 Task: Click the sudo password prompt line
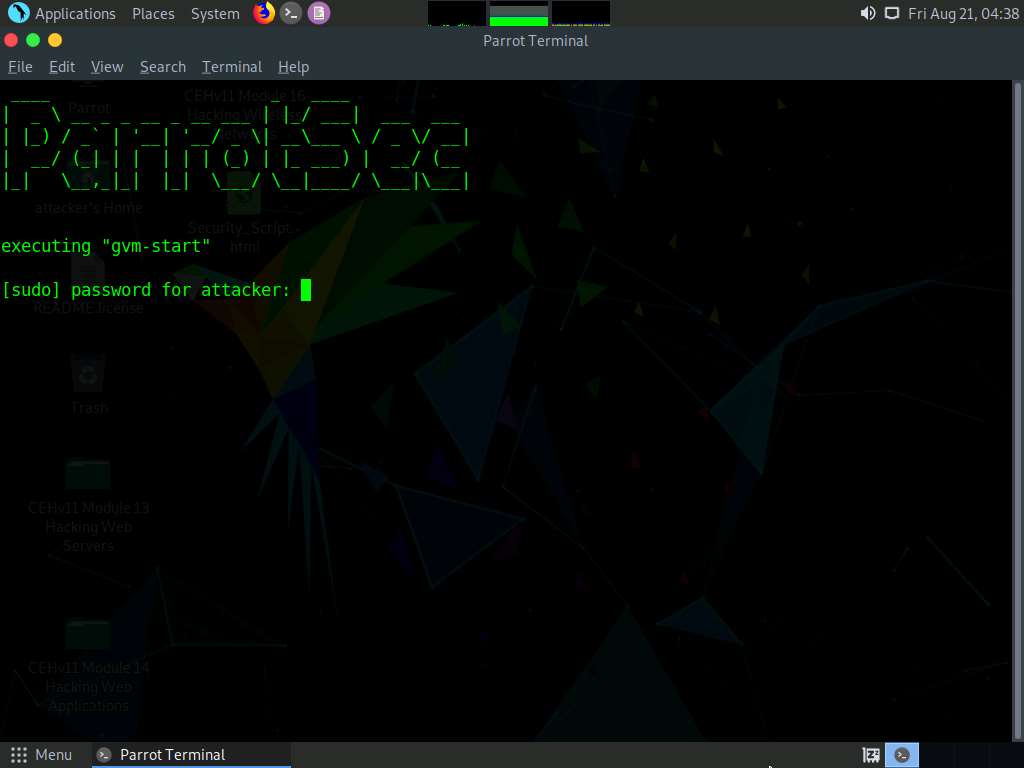(156, 289)
